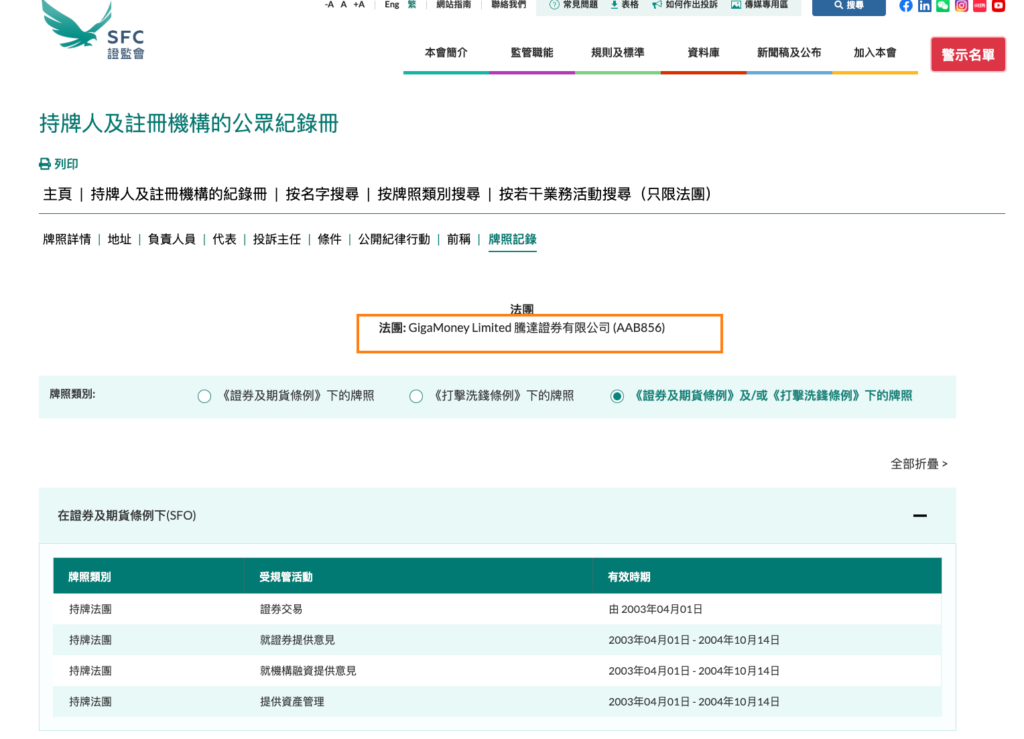Viewport: 1024px width, 739px height.
Task: Switch to 牌照詳情 tab
Action: (x=67, y=240)
